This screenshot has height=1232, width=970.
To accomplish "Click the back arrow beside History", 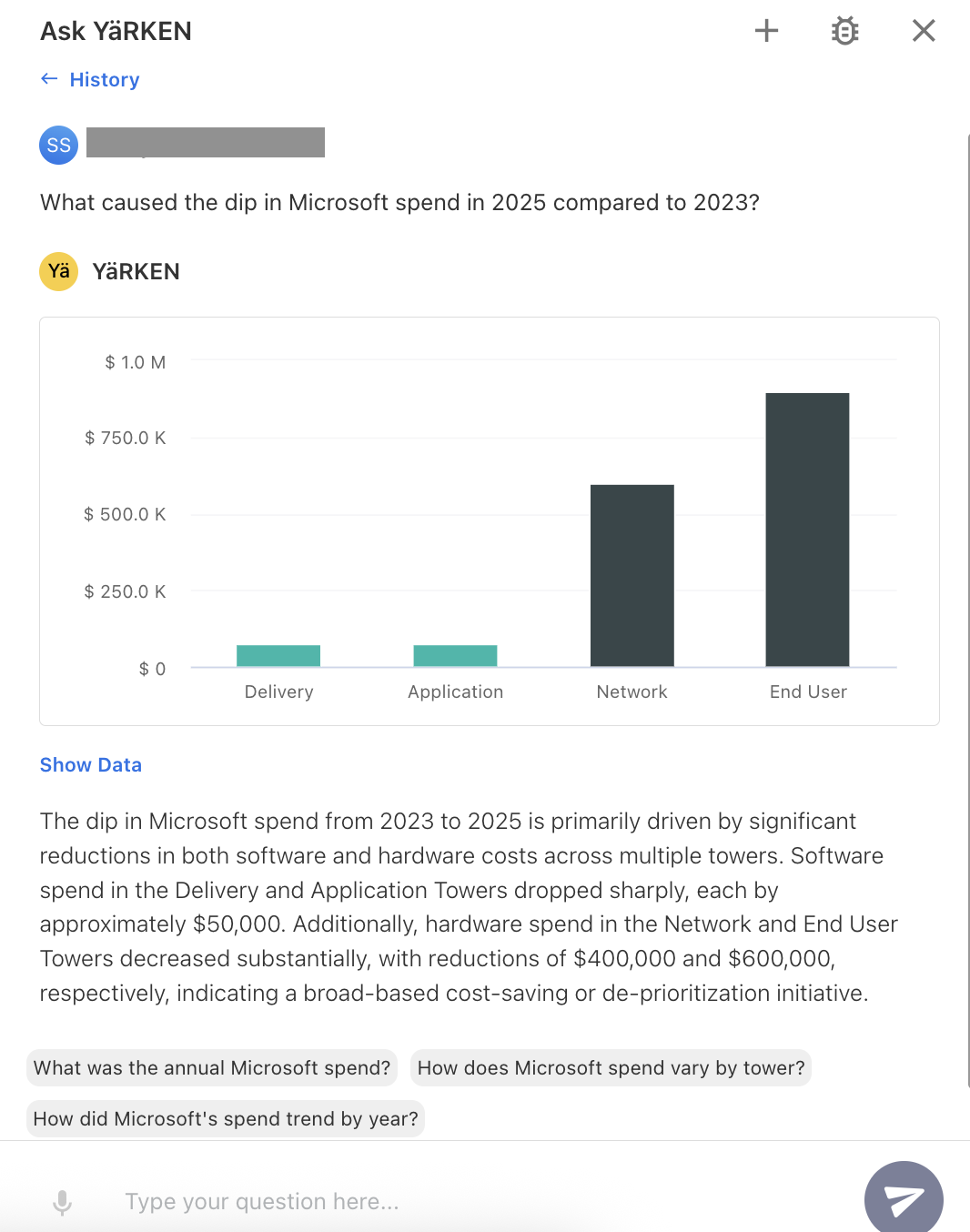I will tap(49, 79).
